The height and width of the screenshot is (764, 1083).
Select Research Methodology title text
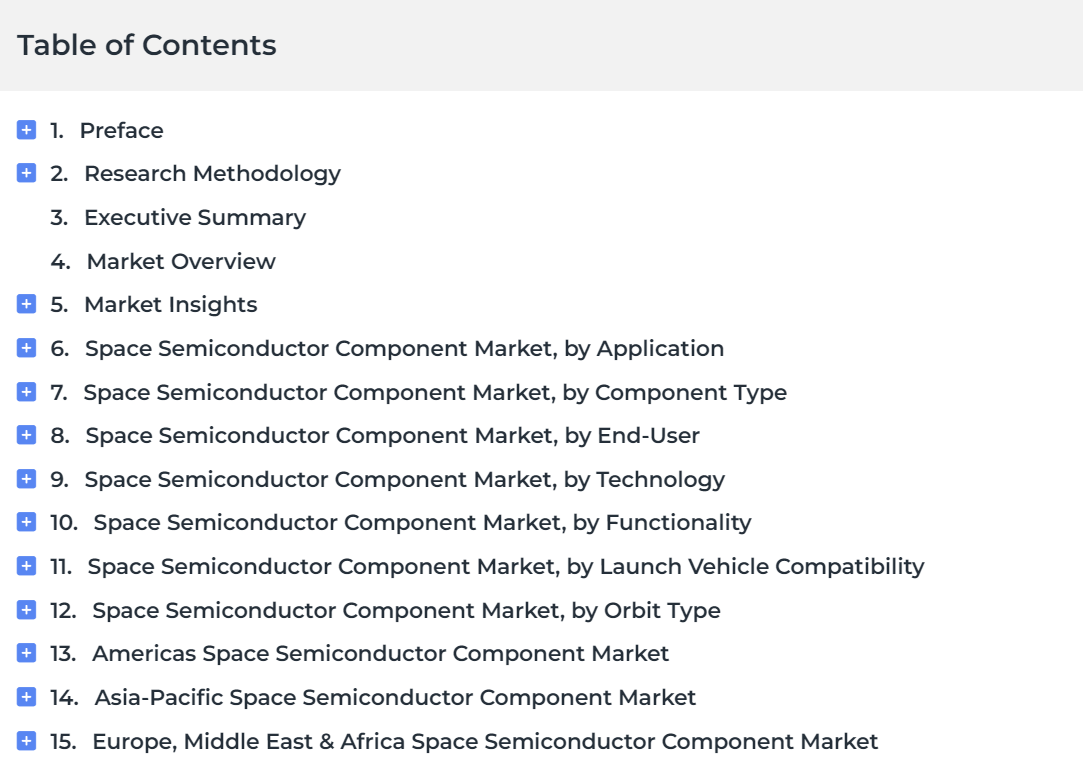(213, 173)
